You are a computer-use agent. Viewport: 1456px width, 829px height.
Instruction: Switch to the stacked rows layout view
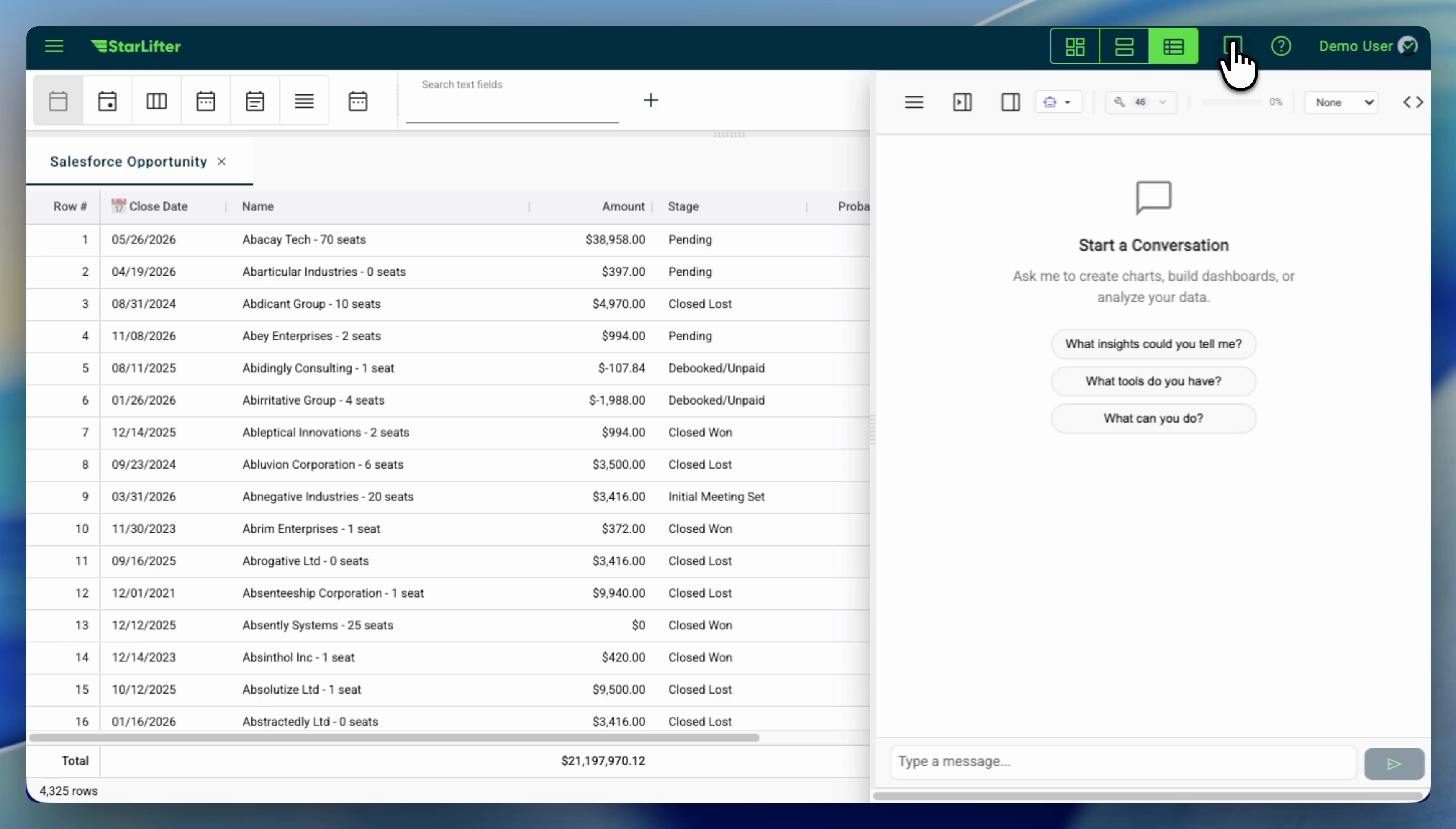click(1124, 46)
